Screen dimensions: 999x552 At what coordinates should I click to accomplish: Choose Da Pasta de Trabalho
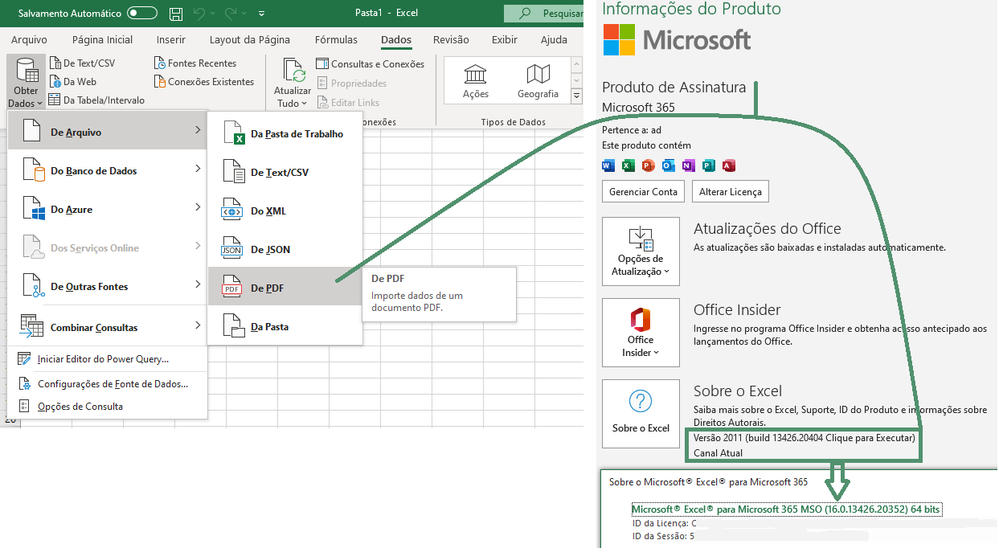pos(285,134)
